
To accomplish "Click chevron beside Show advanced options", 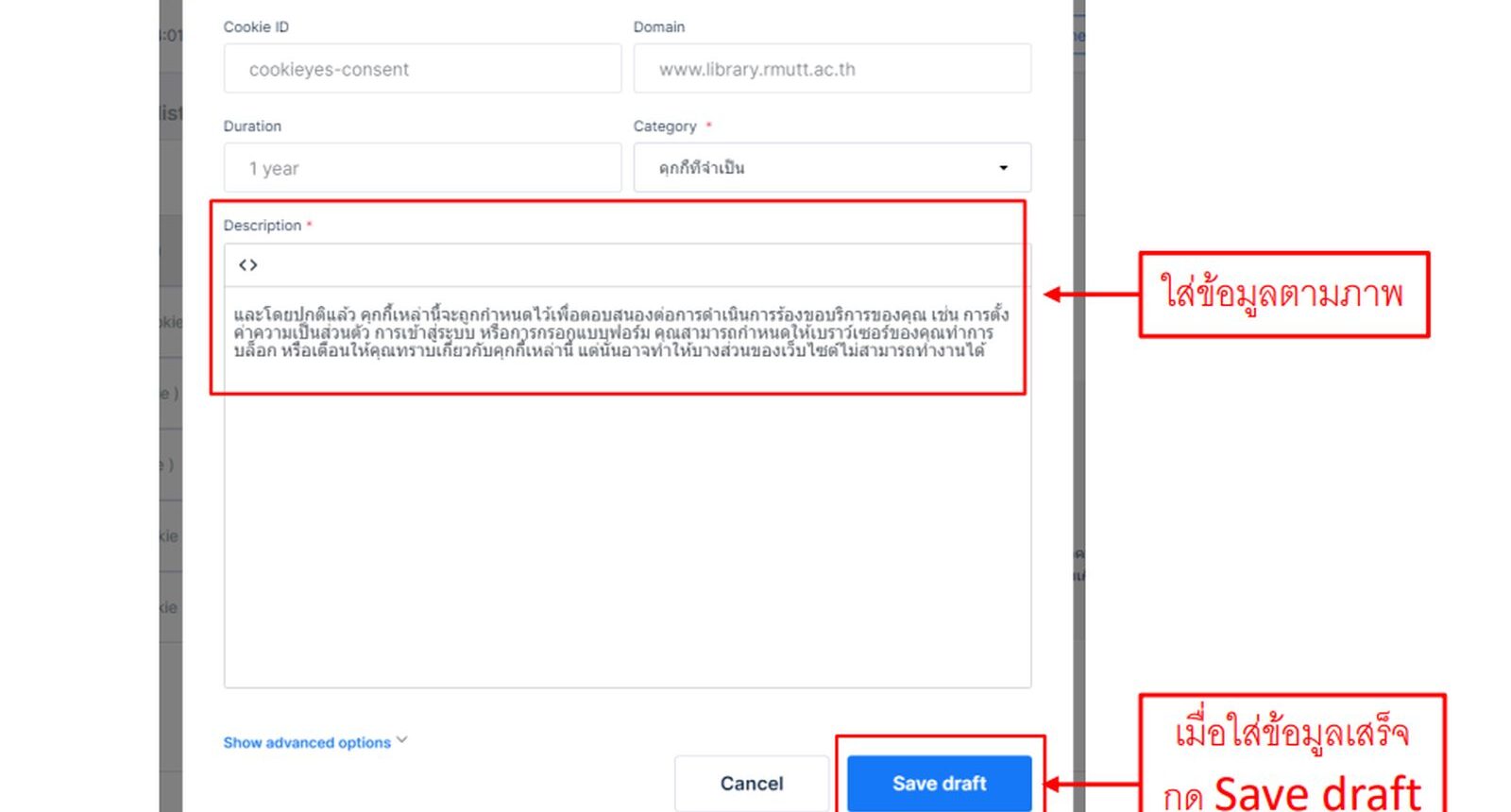I will pos(402,740).
